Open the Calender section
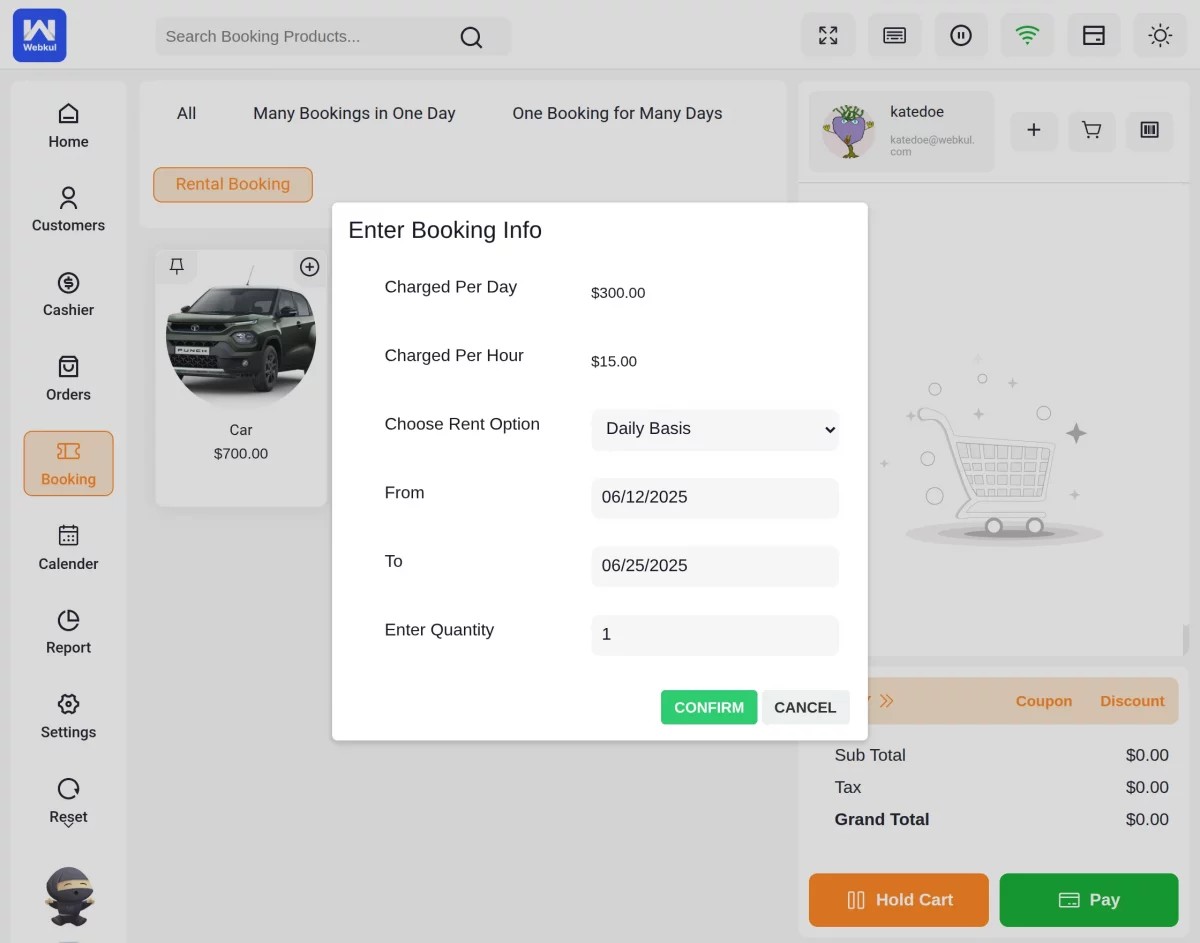Screen dimensions: 1200x943 (68, 548)
